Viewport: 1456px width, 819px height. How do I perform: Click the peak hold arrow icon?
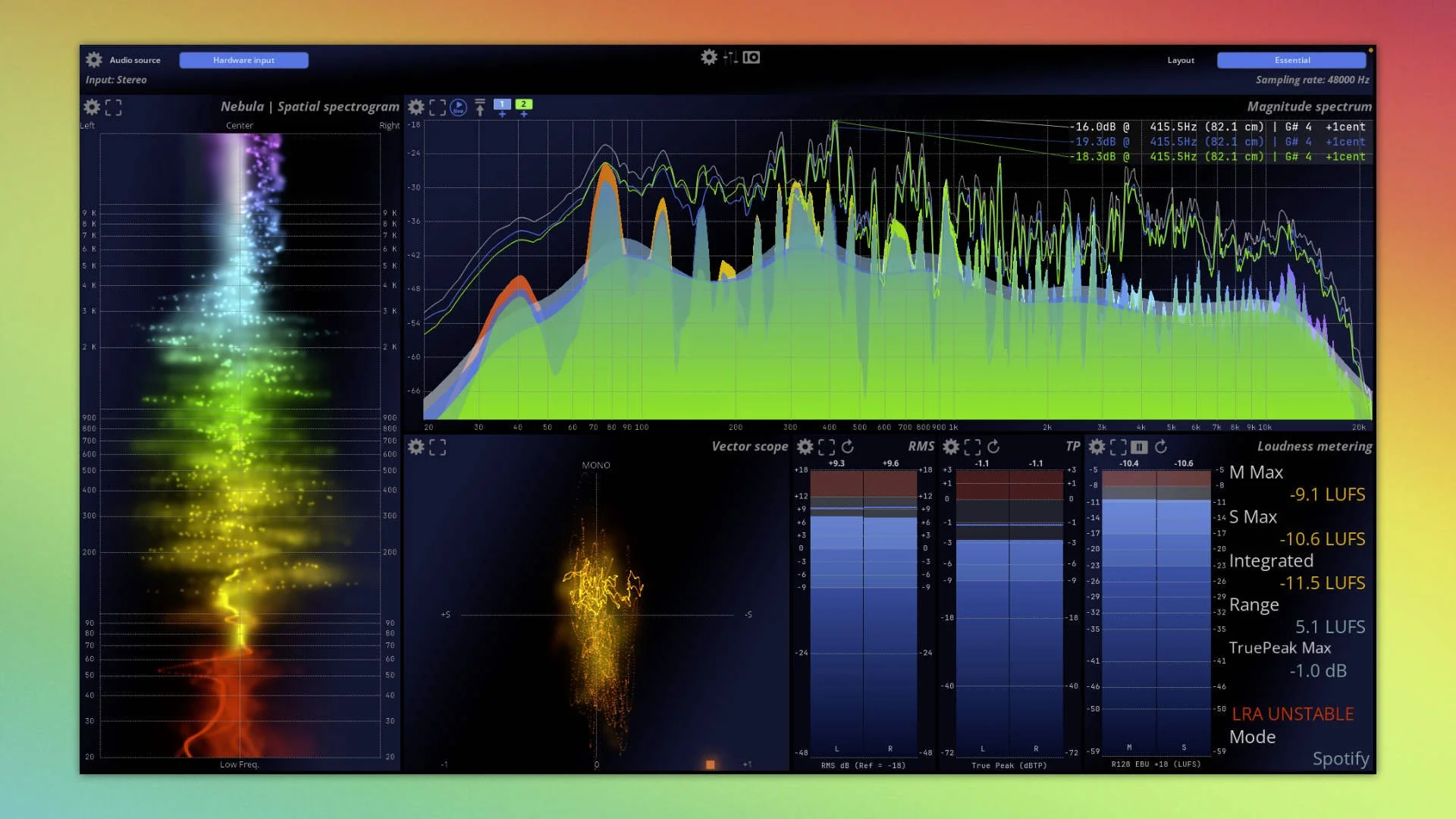(x=480, y=107)
